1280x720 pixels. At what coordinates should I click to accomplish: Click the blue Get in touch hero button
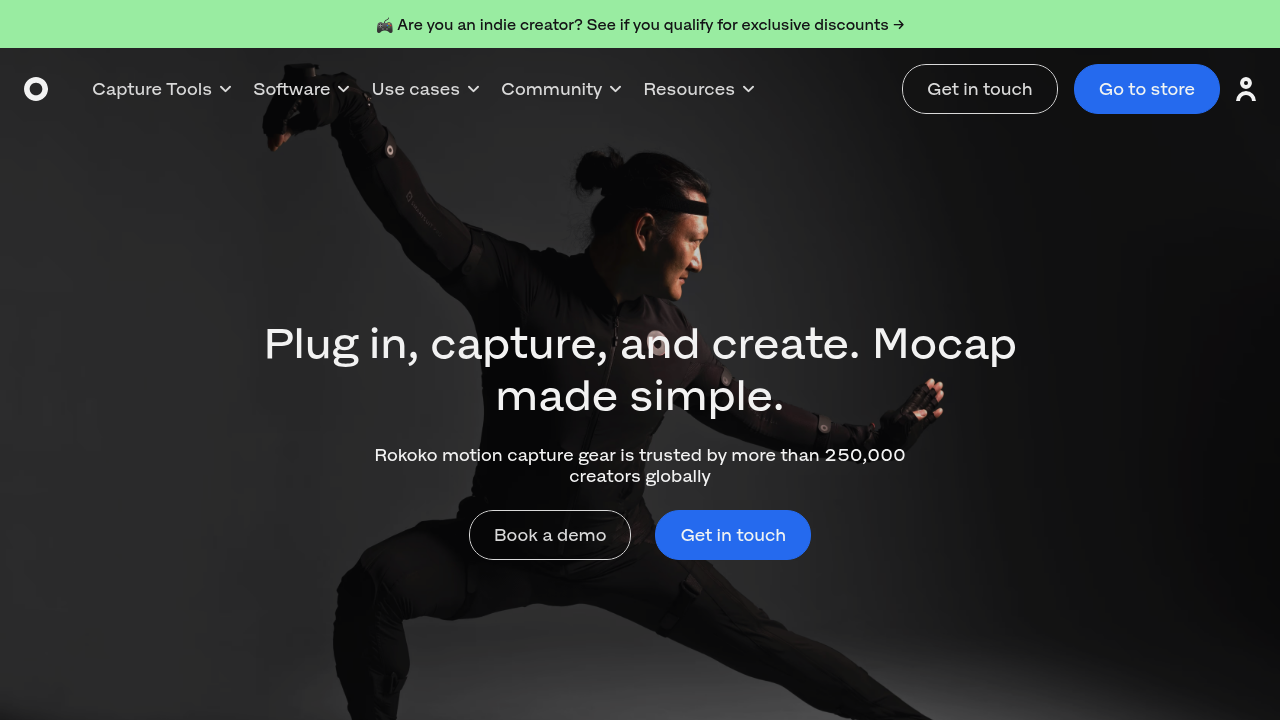click(x=733, y=535)
